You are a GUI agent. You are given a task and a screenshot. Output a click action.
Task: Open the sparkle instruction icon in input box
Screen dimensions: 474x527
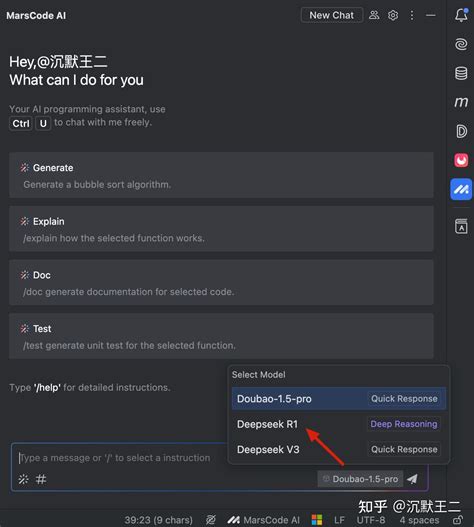24,479
